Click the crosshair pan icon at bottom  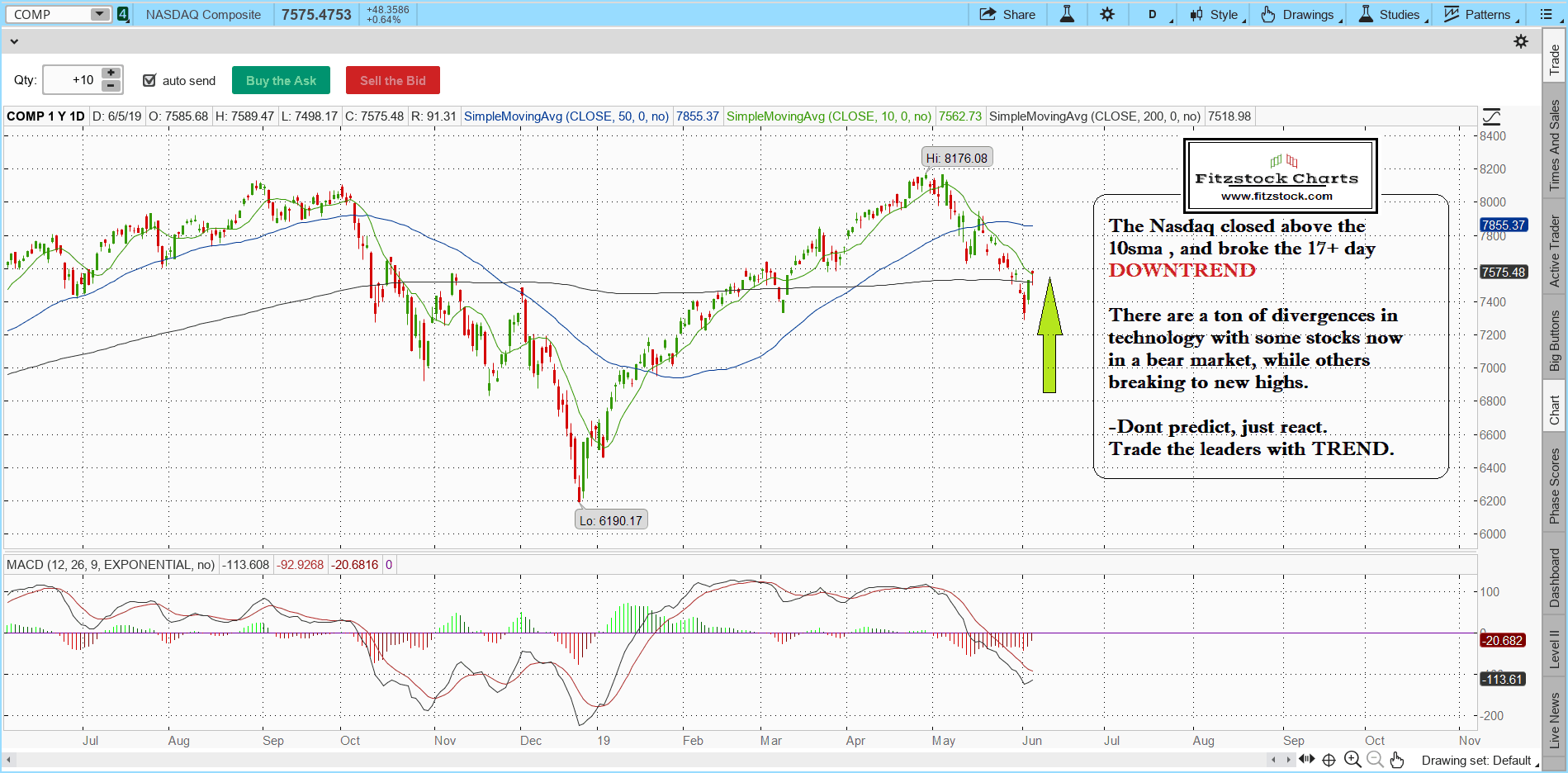[x=1329, y=760]
